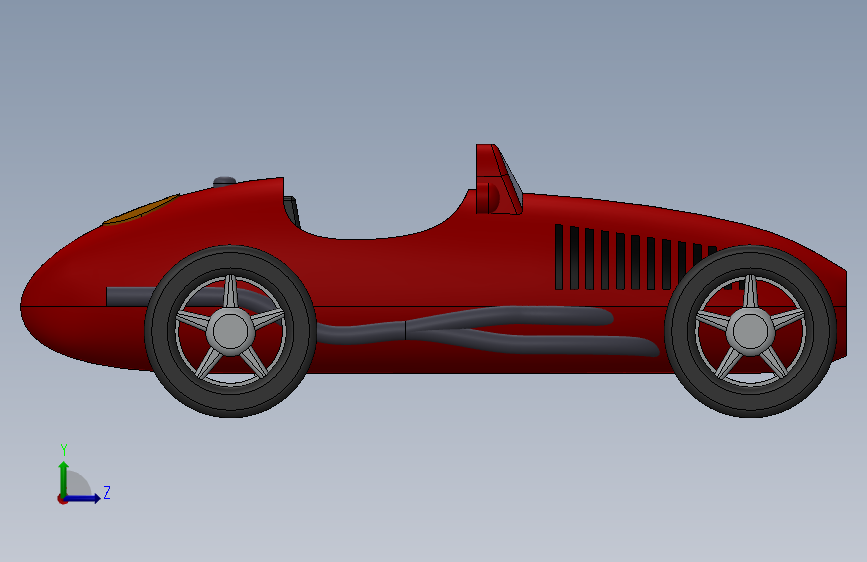The image size is (867, 562).
Task: Select the first louver vent slot on the tail
Action: click(559, 257)
